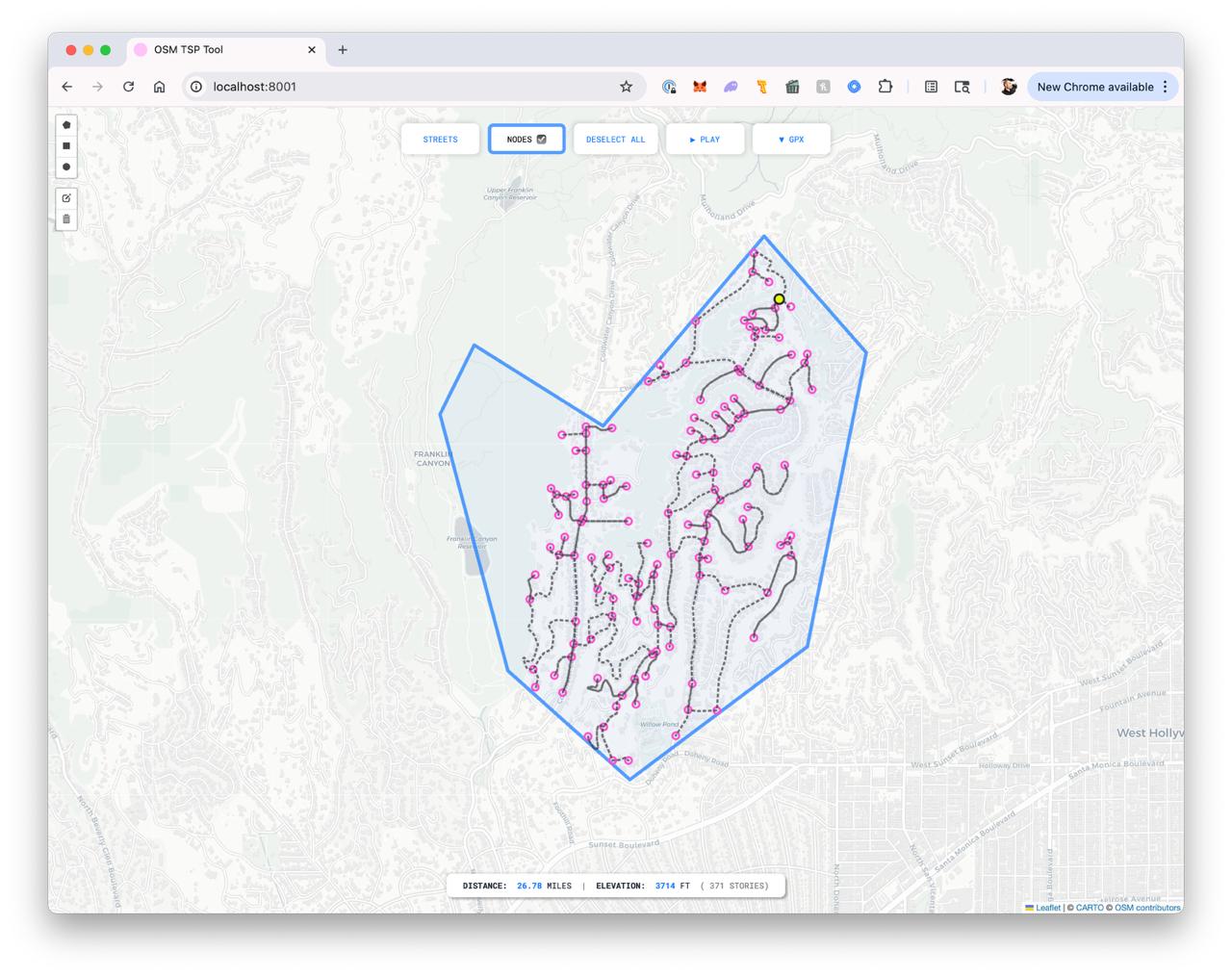Open the Chrome three-dot menu
Image resolution: width=1232 pixels, height=977 pixels.
tap(1166, 87)
